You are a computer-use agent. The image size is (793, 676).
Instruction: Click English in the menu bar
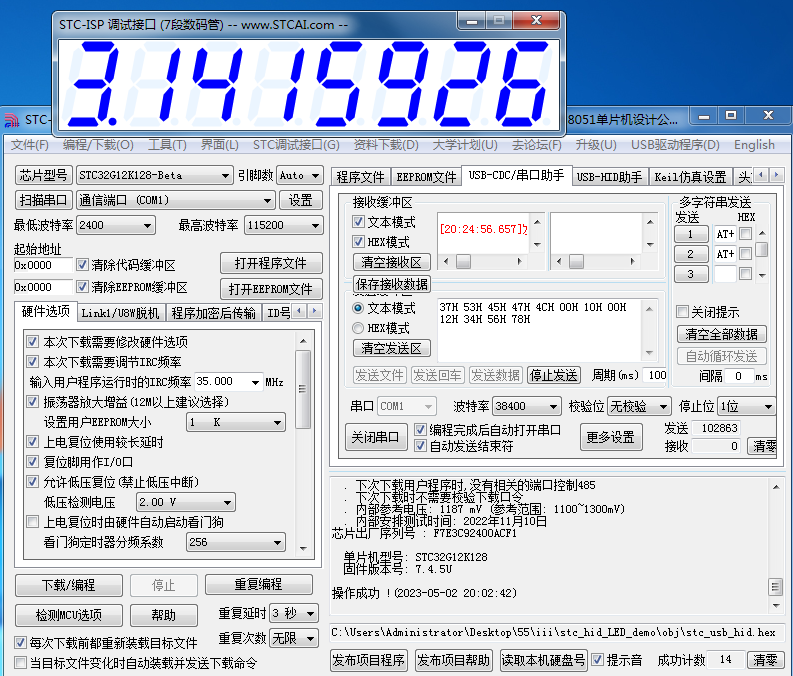pyautogui.click(x=754, y=145)
